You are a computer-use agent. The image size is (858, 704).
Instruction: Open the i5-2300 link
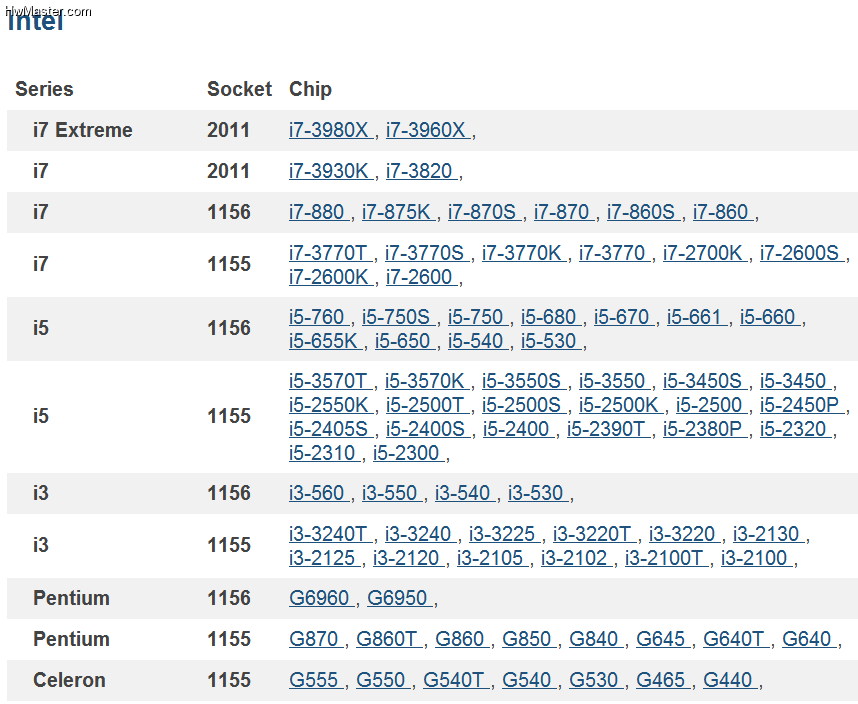coord(408,453)
